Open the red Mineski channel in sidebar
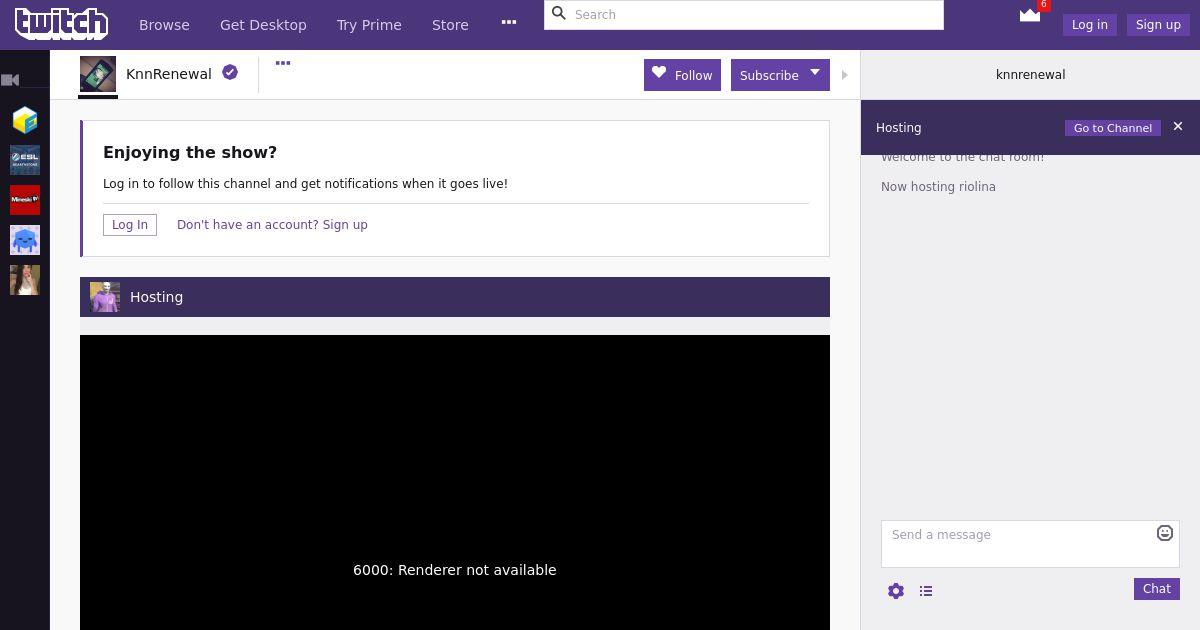 pyautogui.click(x=25, y=200)
